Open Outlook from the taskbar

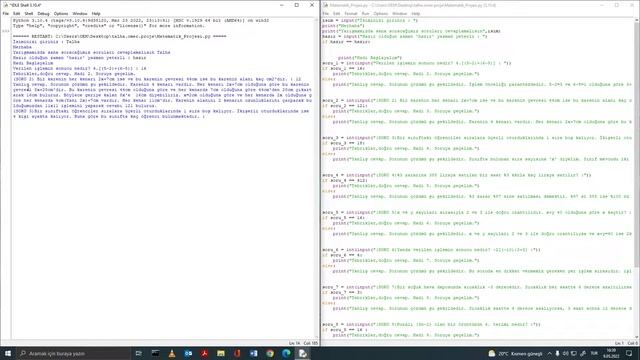coord(188,353)
